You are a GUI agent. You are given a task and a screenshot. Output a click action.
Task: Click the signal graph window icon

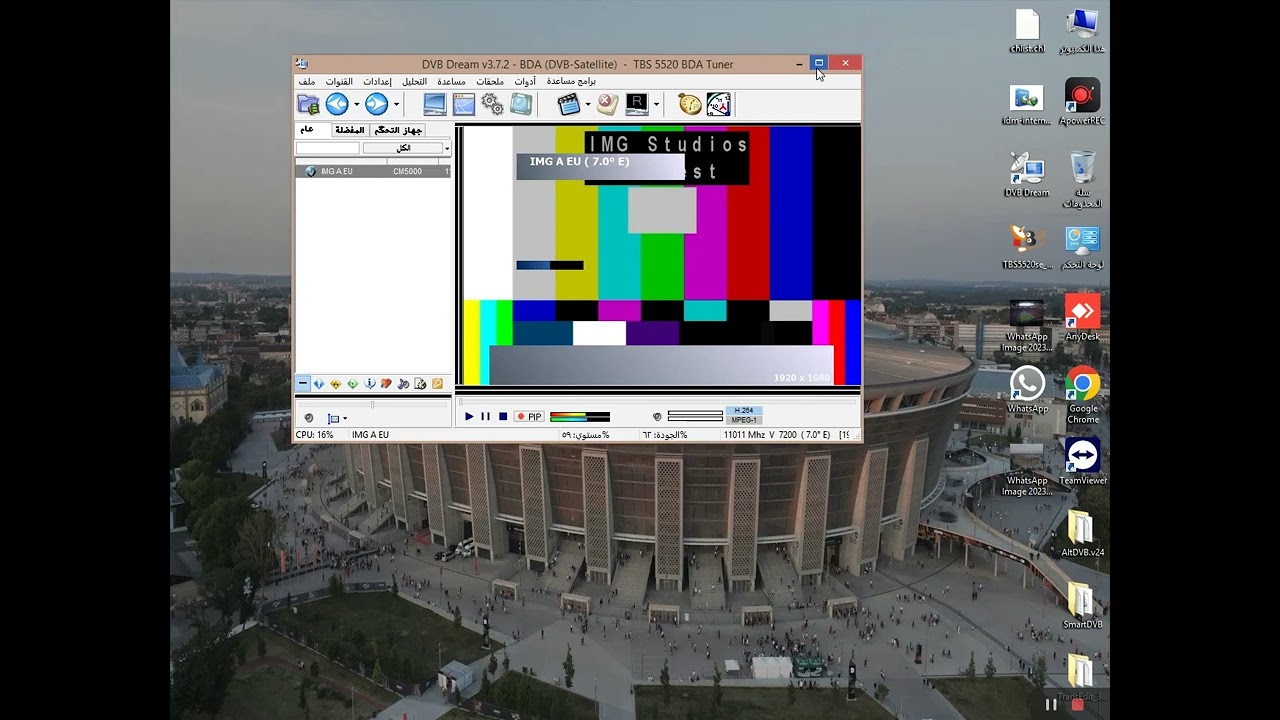464,104
